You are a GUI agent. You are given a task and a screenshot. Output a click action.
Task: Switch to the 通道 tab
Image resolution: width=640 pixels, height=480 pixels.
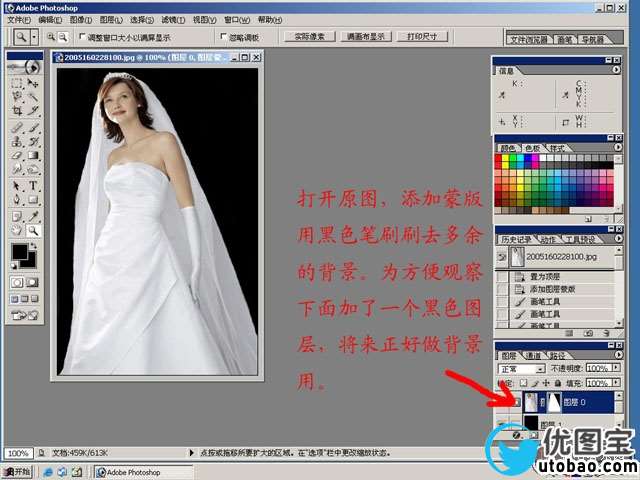click(533, 356)
